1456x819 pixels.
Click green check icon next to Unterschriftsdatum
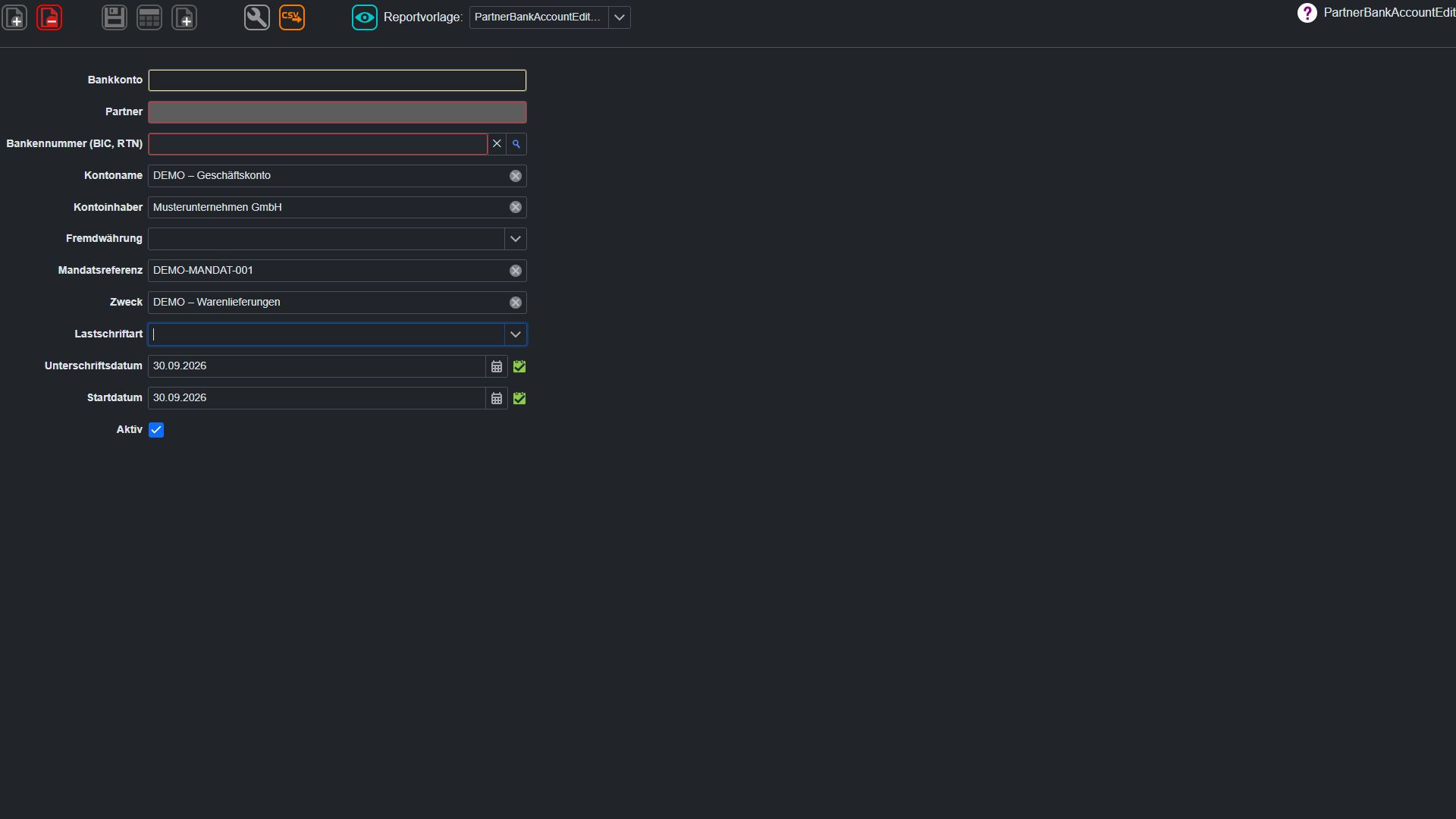click(x=519, y=366)
